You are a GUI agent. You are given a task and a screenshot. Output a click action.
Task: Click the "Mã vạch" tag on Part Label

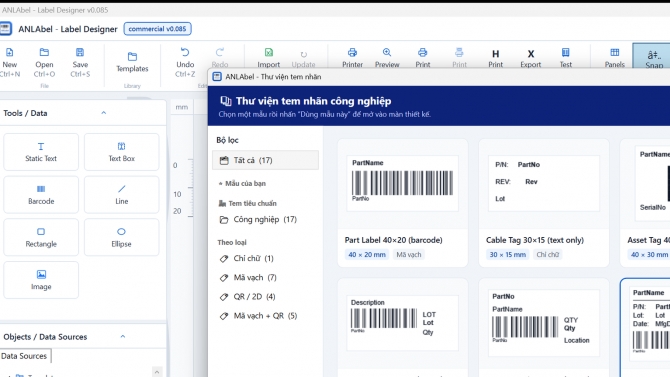point(408,255)
